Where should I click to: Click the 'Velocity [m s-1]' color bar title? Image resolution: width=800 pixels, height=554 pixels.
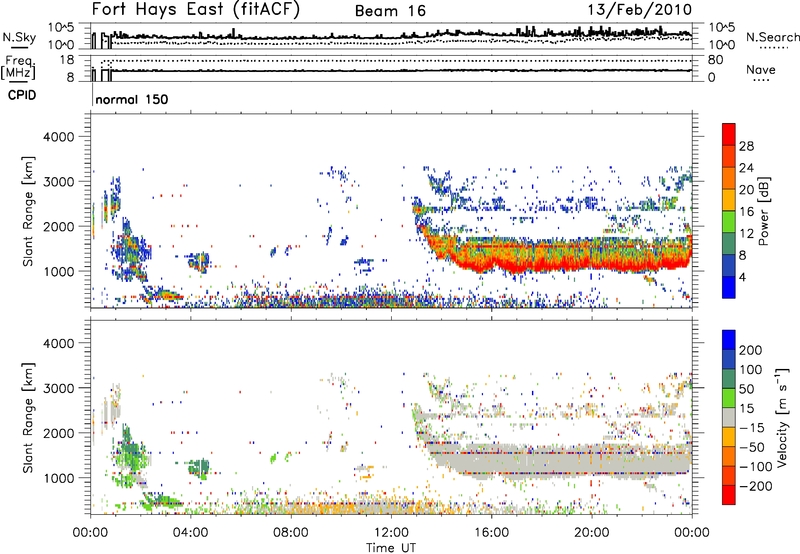pos(782,417)
